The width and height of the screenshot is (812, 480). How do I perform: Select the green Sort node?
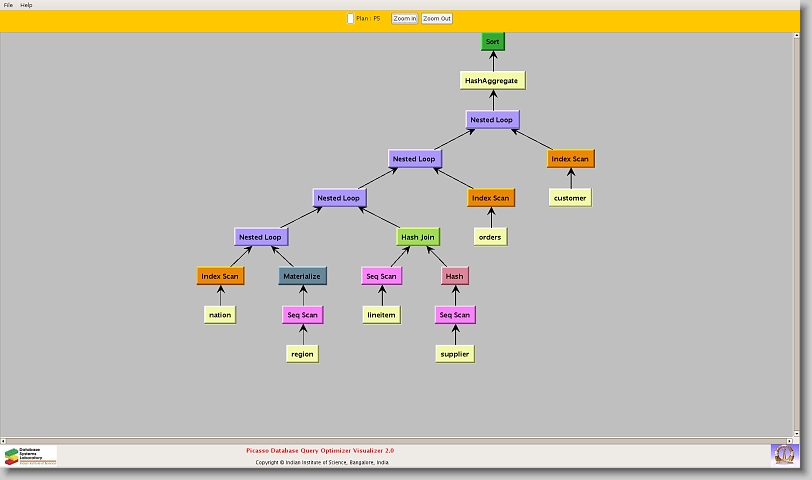click(x=492, y=41)
